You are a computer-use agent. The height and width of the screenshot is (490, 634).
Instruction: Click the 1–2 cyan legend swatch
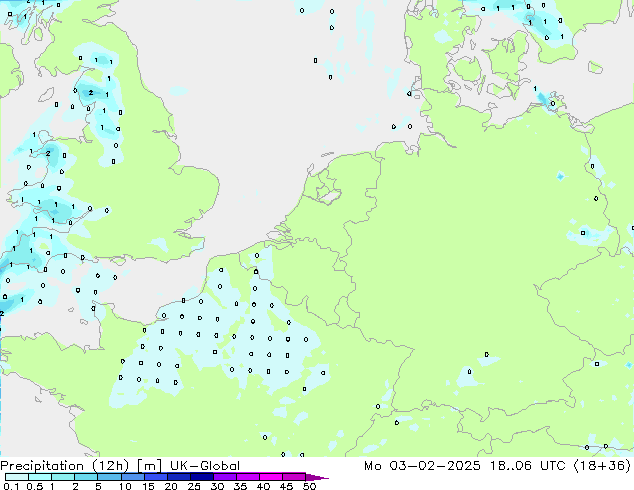coord(63,477)
